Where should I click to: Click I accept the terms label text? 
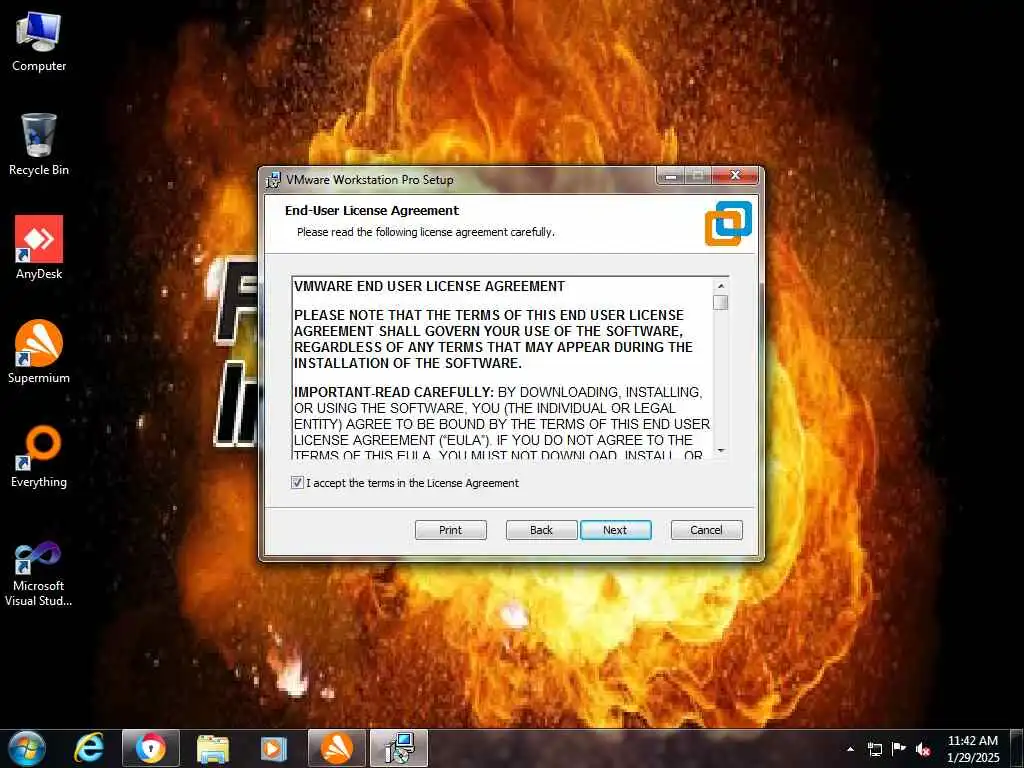[x=412, y=483]
